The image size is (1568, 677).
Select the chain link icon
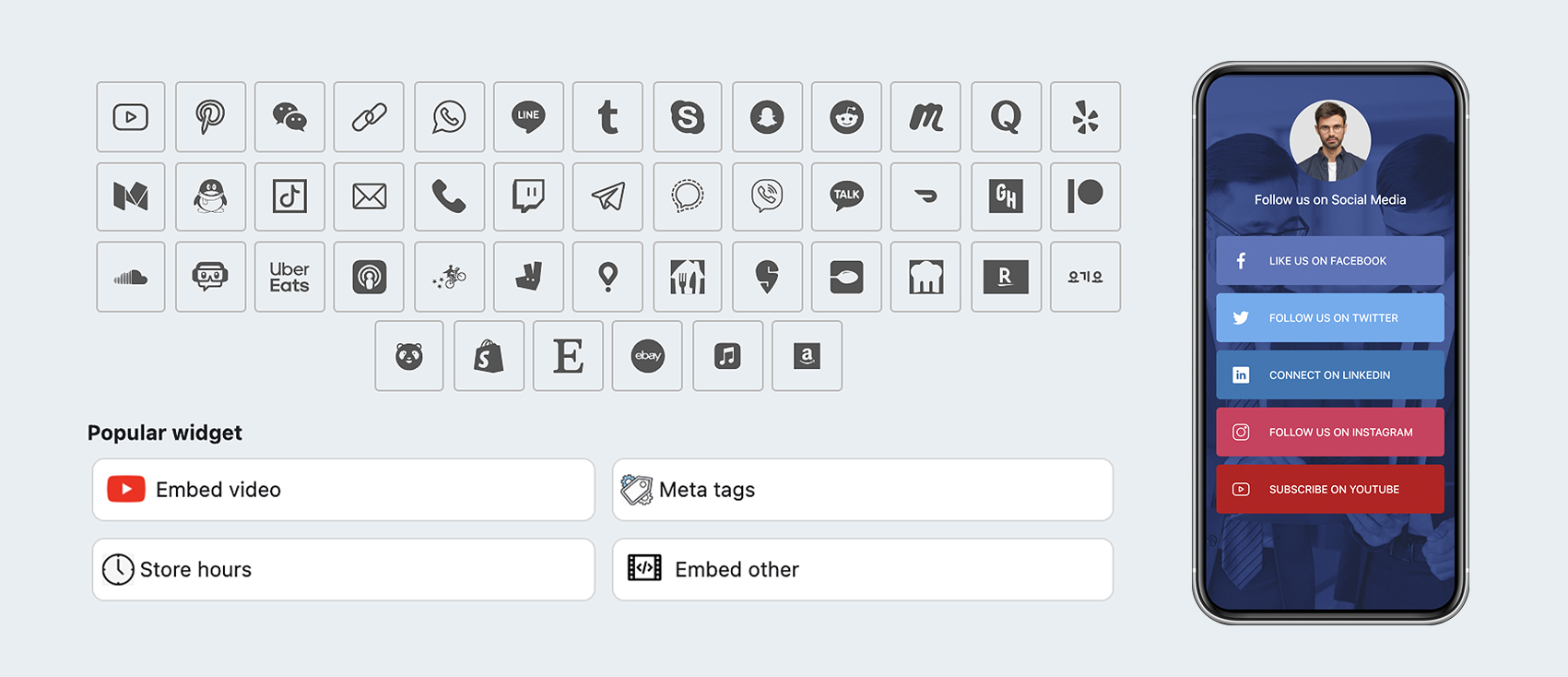click(369, 117)
